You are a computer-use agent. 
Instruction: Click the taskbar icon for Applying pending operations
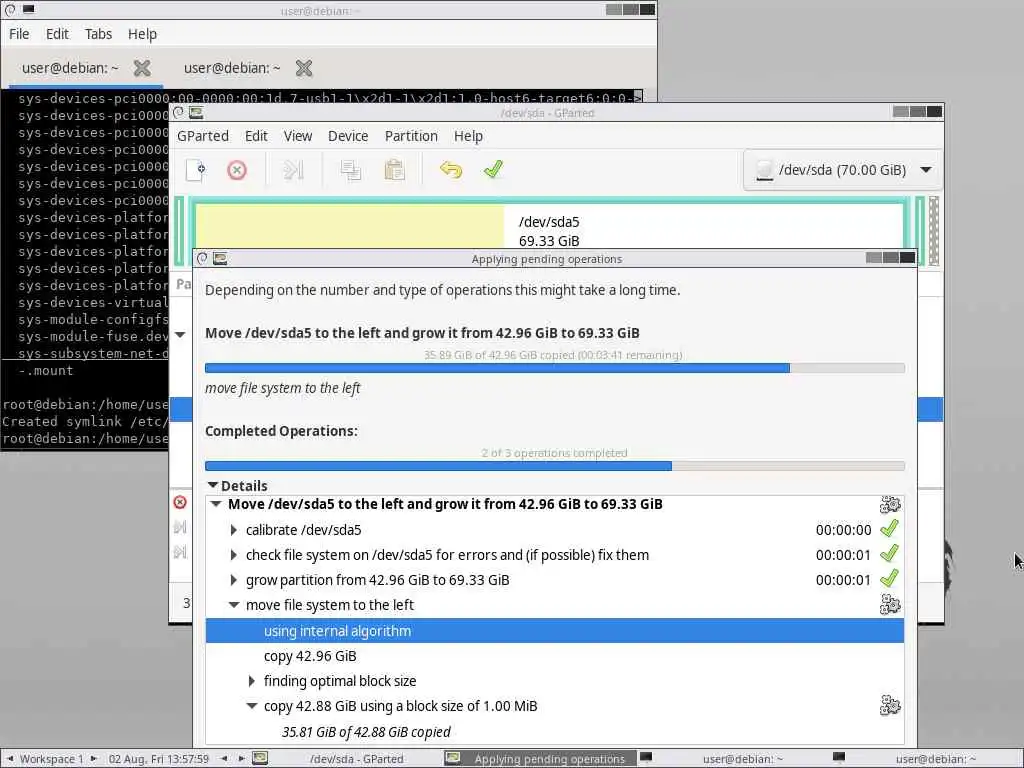click(x=452, y=758)
